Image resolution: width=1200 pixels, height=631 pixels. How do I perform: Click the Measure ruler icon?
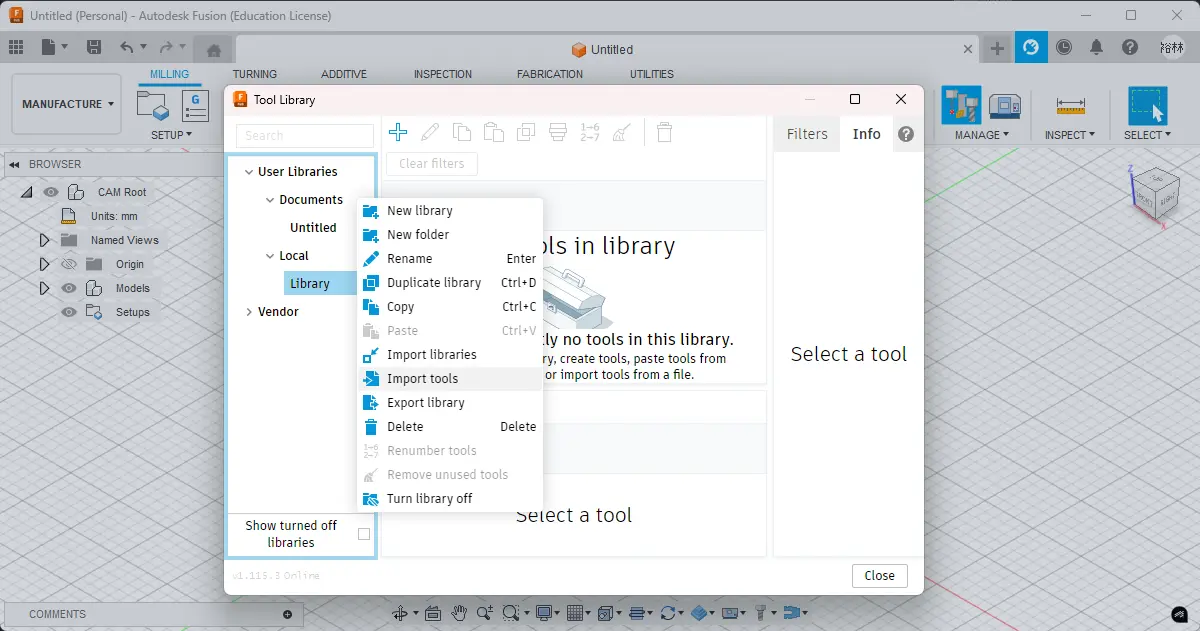[1070, 105]
